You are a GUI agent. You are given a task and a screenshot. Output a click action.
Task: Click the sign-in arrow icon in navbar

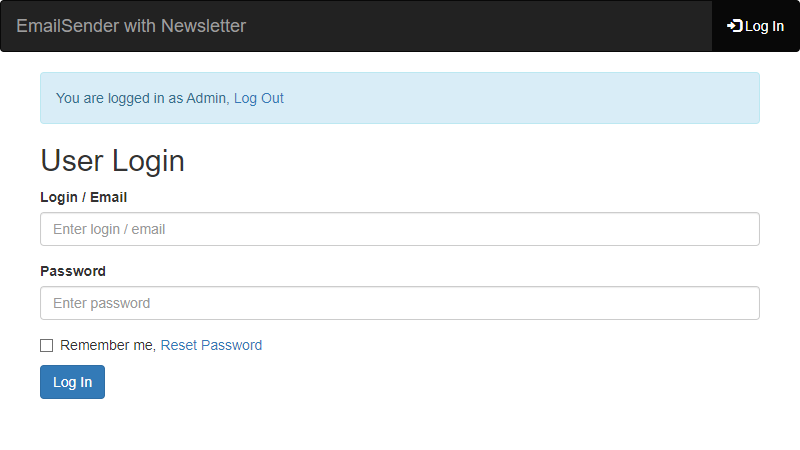coord(735,26)
